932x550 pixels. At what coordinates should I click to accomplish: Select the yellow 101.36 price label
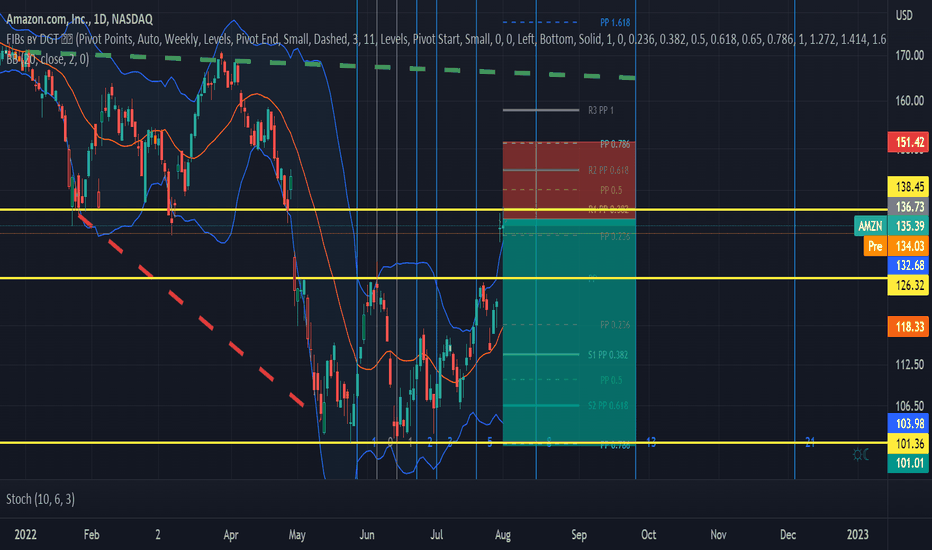[908, 444]
